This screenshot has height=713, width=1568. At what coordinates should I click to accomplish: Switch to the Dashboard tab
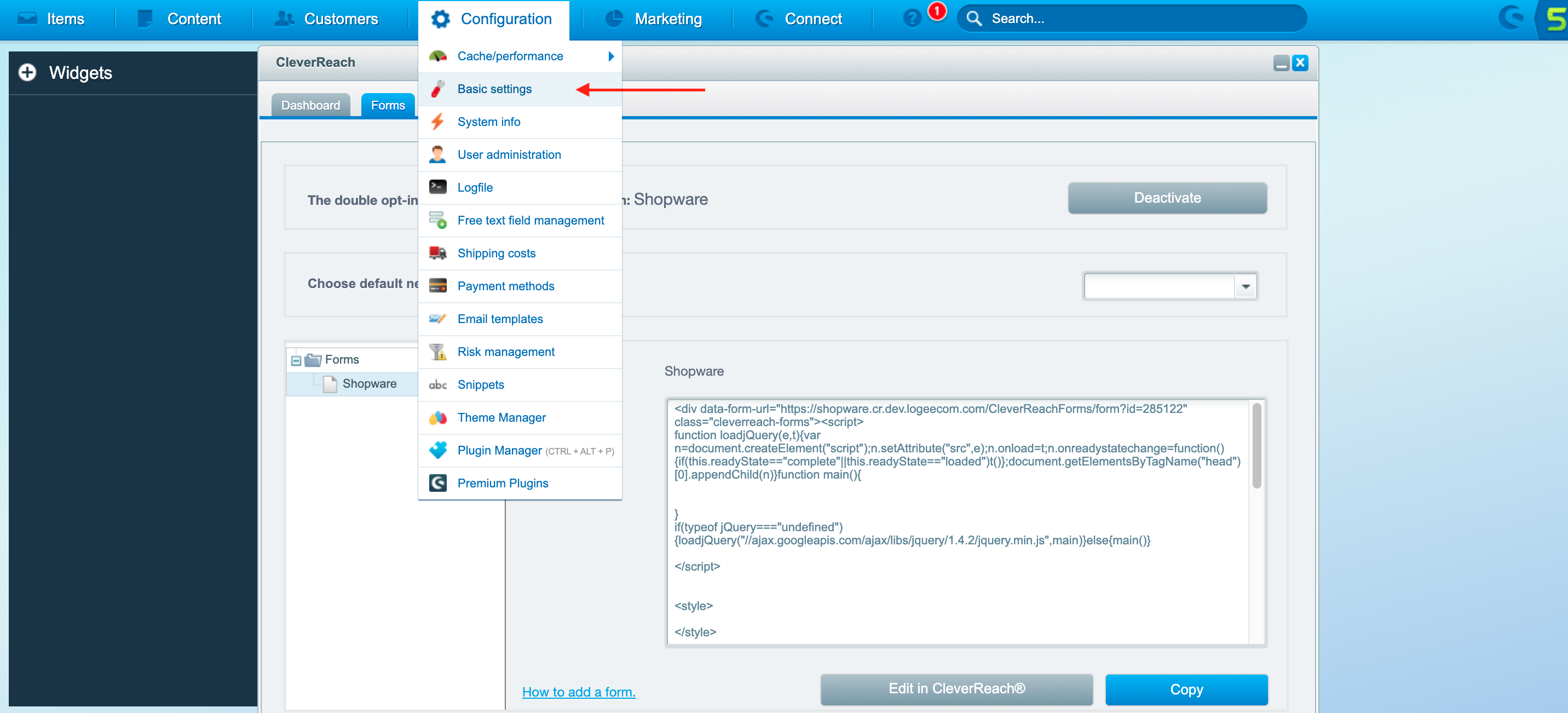[x=310, y=105]
